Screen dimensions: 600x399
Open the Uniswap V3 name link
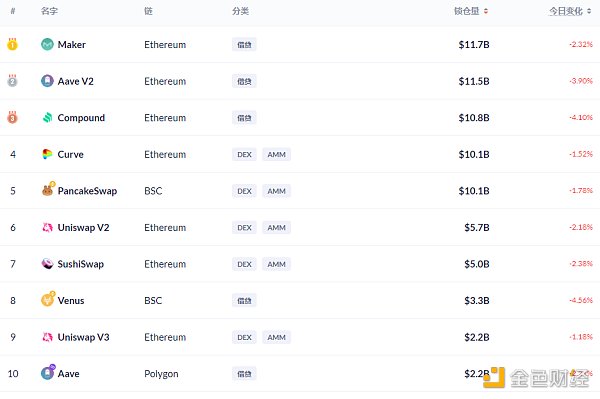tap(83, 337)
